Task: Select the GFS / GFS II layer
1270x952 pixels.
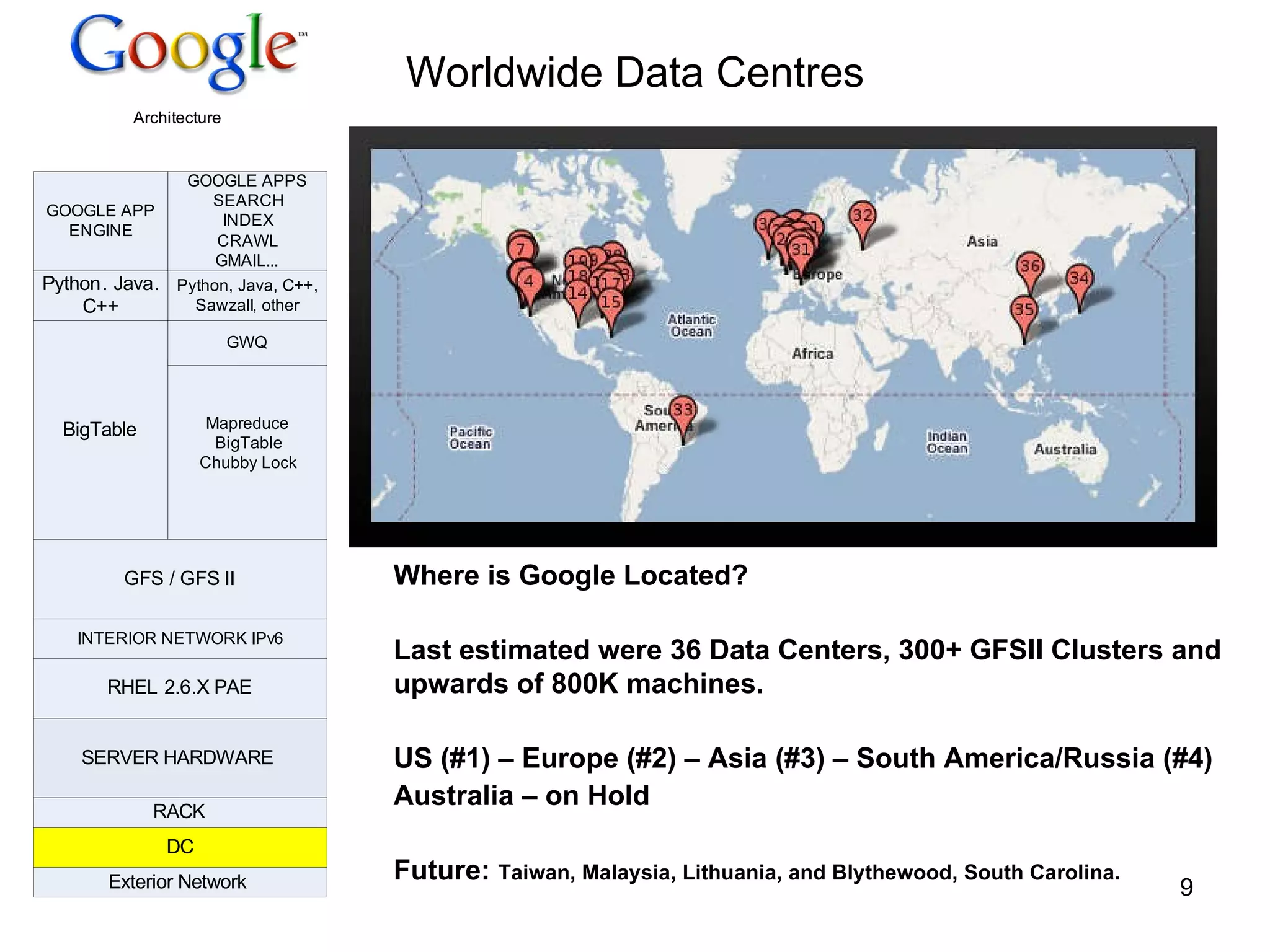Action: 180,578
